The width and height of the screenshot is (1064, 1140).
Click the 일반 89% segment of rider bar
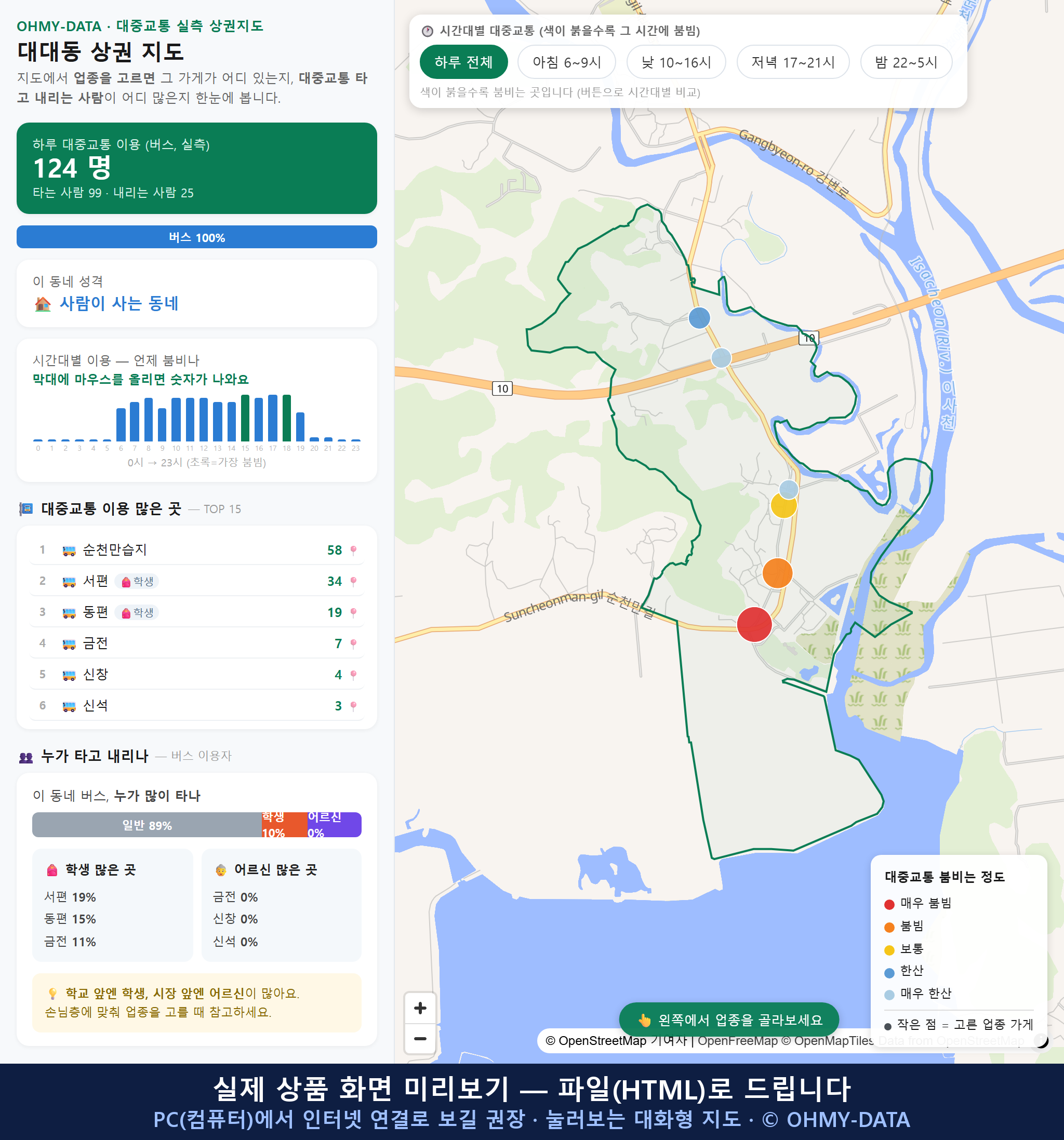[147, 825]
